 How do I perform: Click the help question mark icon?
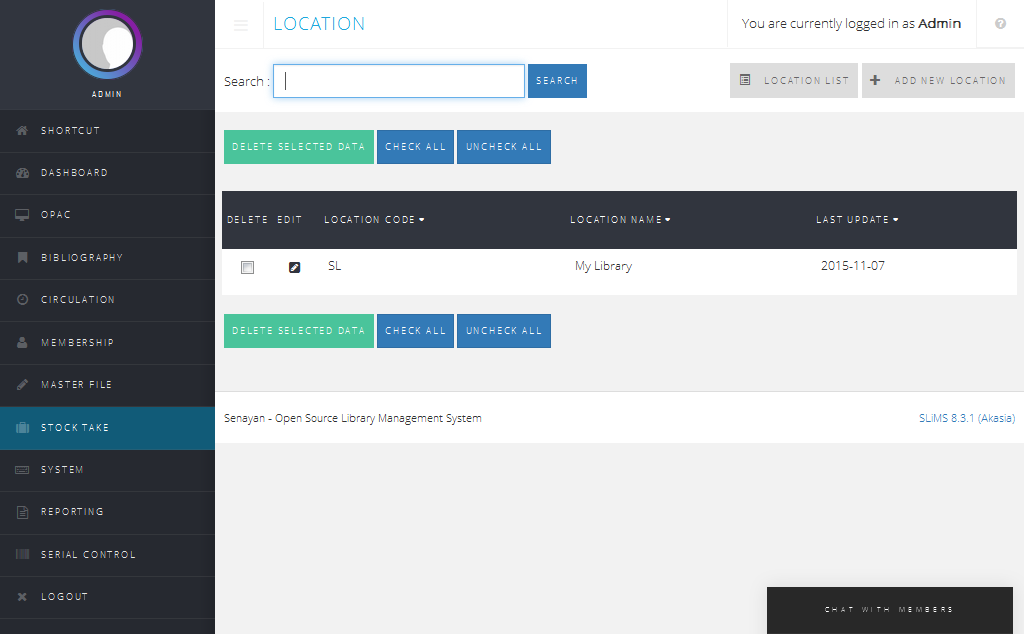pos(1000,24)
